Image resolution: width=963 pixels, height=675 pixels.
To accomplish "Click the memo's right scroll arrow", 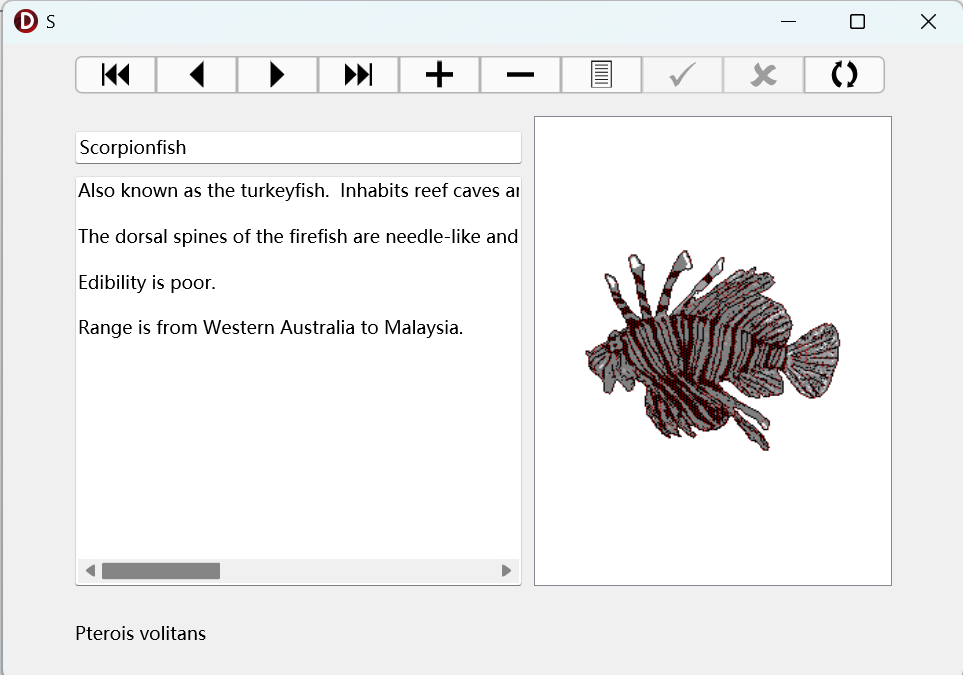I will pyautogui.click(x=506, y=571).
